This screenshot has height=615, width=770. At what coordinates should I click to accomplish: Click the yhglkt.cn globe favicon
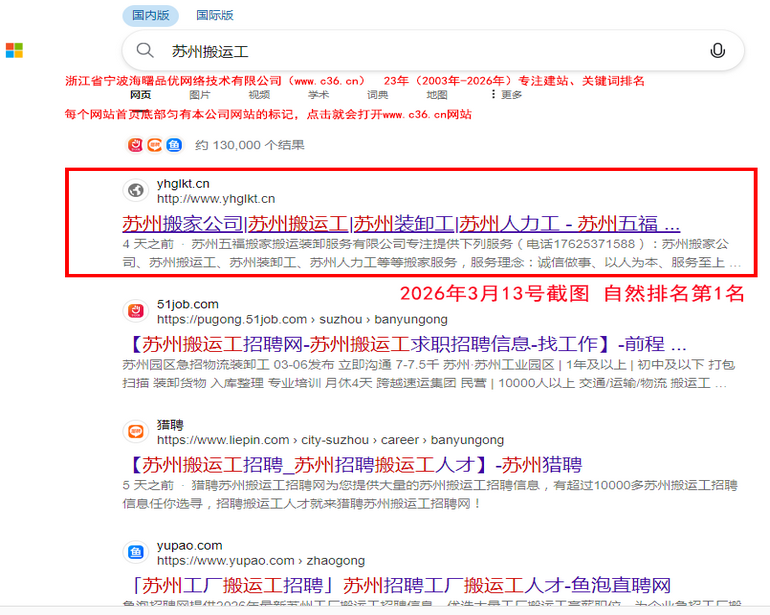134,190
